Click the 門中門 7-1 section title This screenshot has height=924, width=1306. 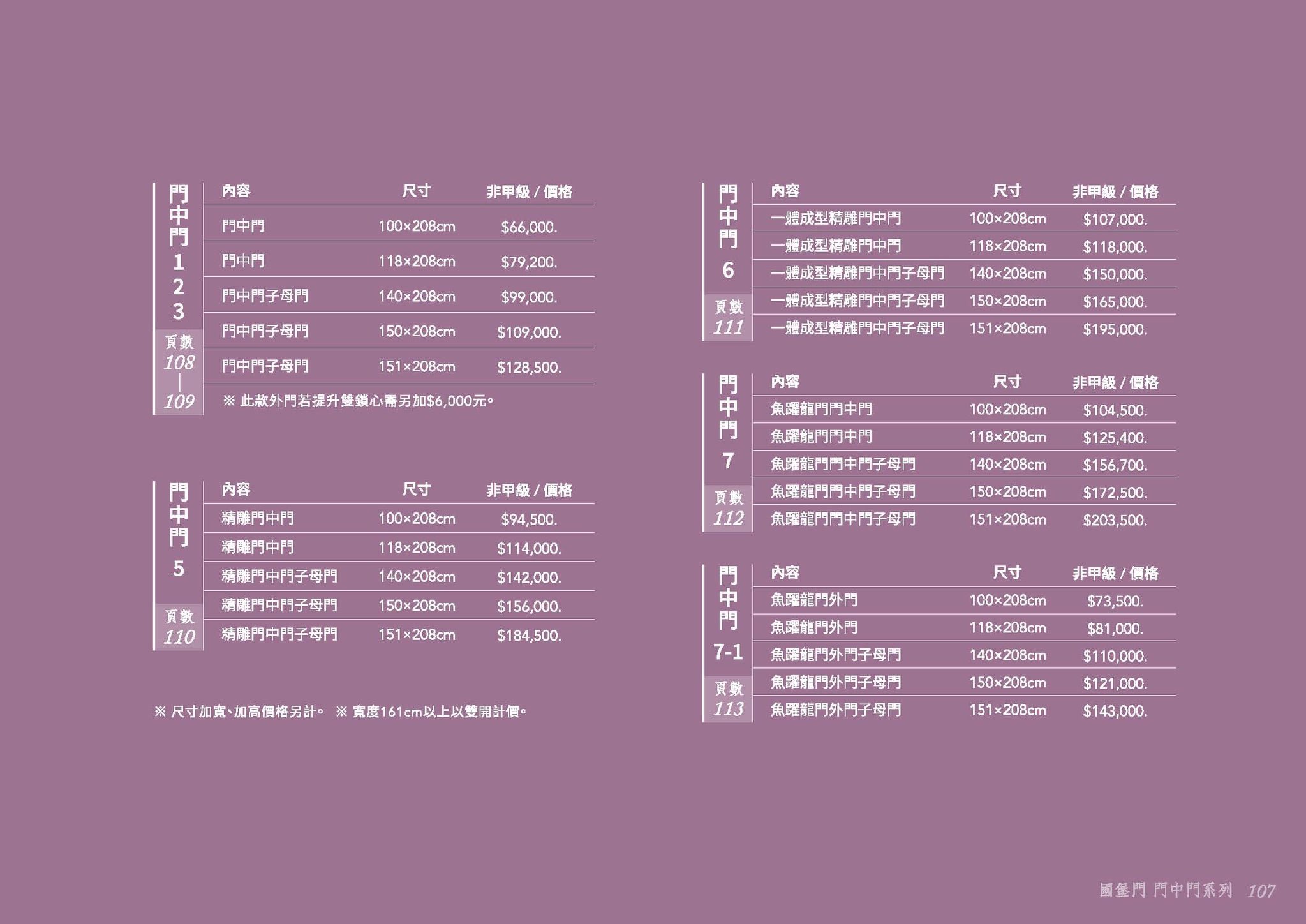[728, 613]
